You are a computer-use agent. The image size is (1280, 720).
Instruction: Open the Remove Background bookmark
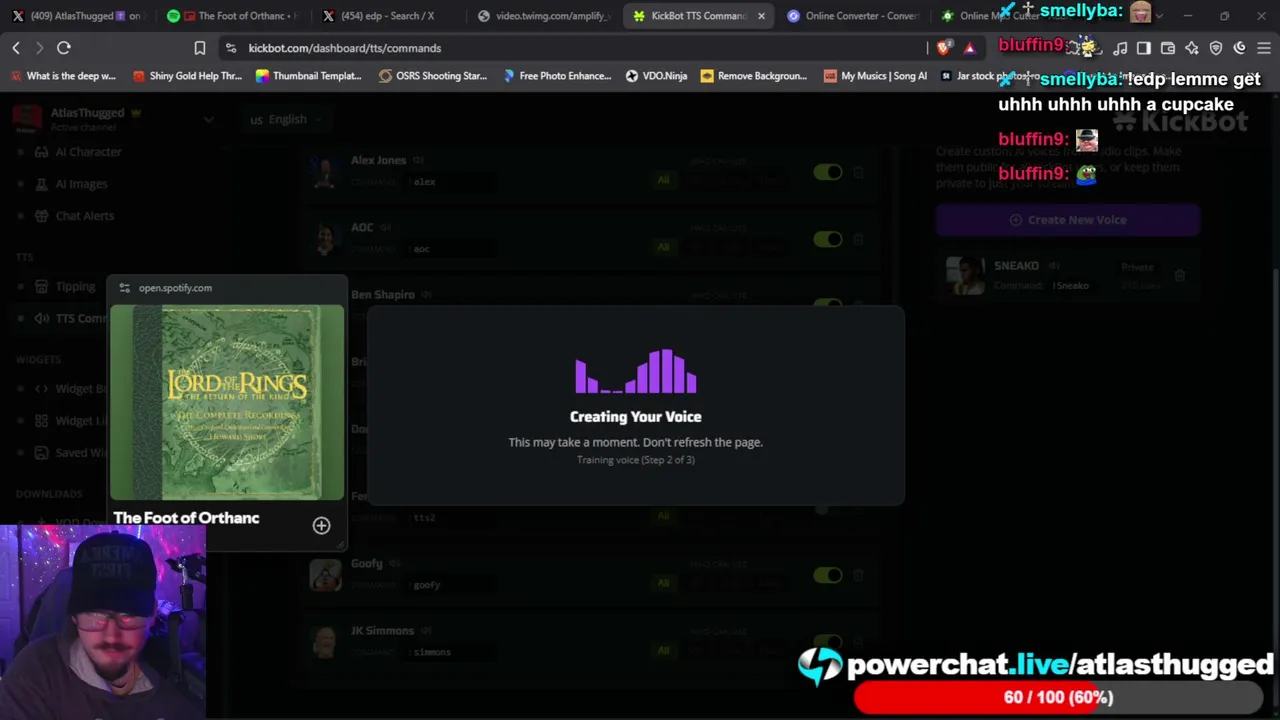(x=754, y=76)
